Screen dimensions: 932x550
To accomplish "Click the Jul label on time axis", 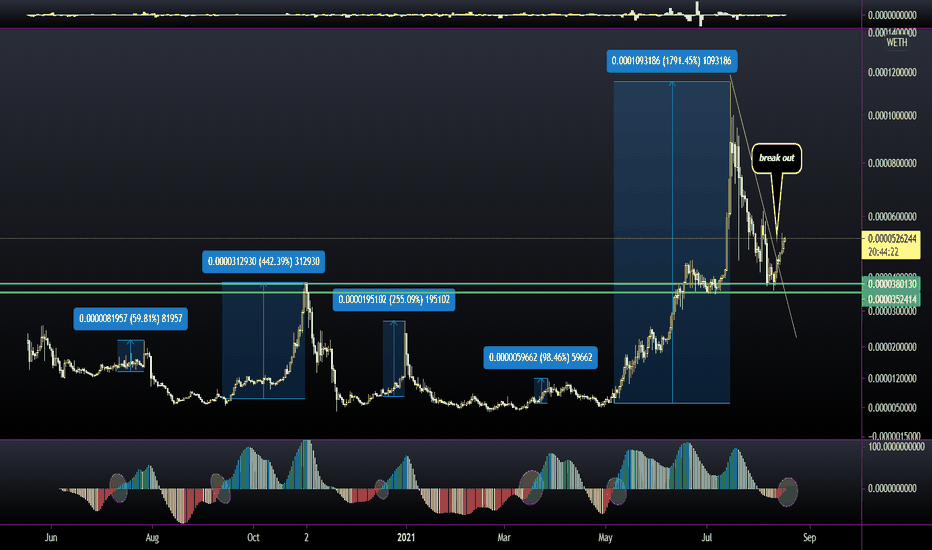I will click(707, 538).
